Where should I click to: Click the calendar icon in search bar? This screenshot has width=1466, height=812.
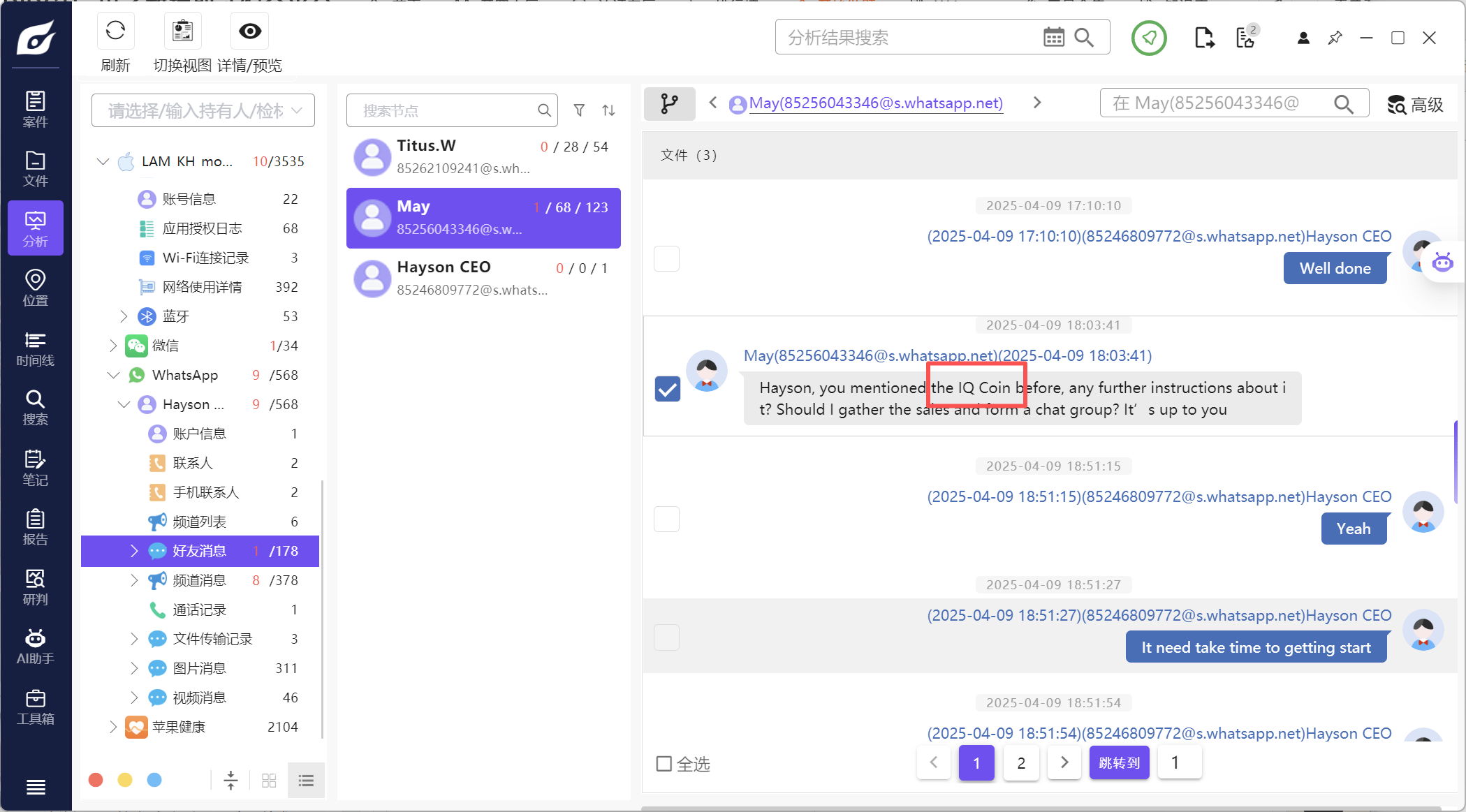(1053, 37)
